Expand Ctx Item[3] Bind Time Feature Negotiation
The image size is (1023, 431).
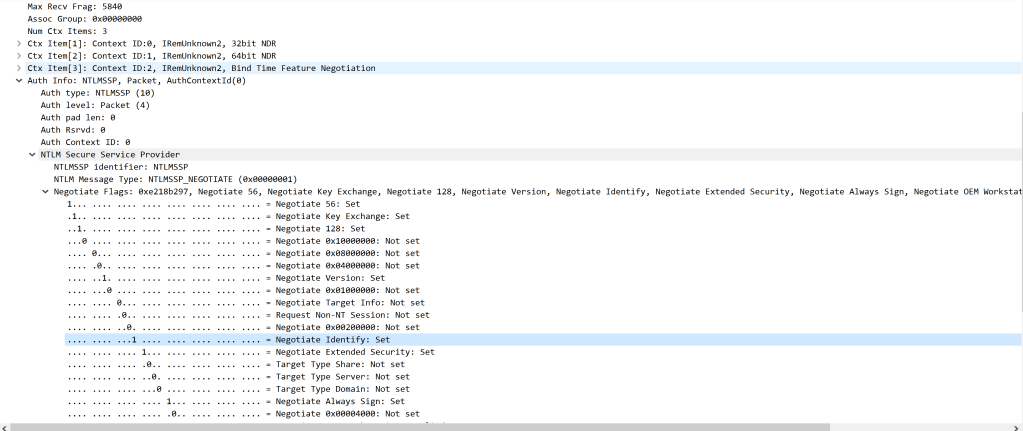click(x=19, y=68)
